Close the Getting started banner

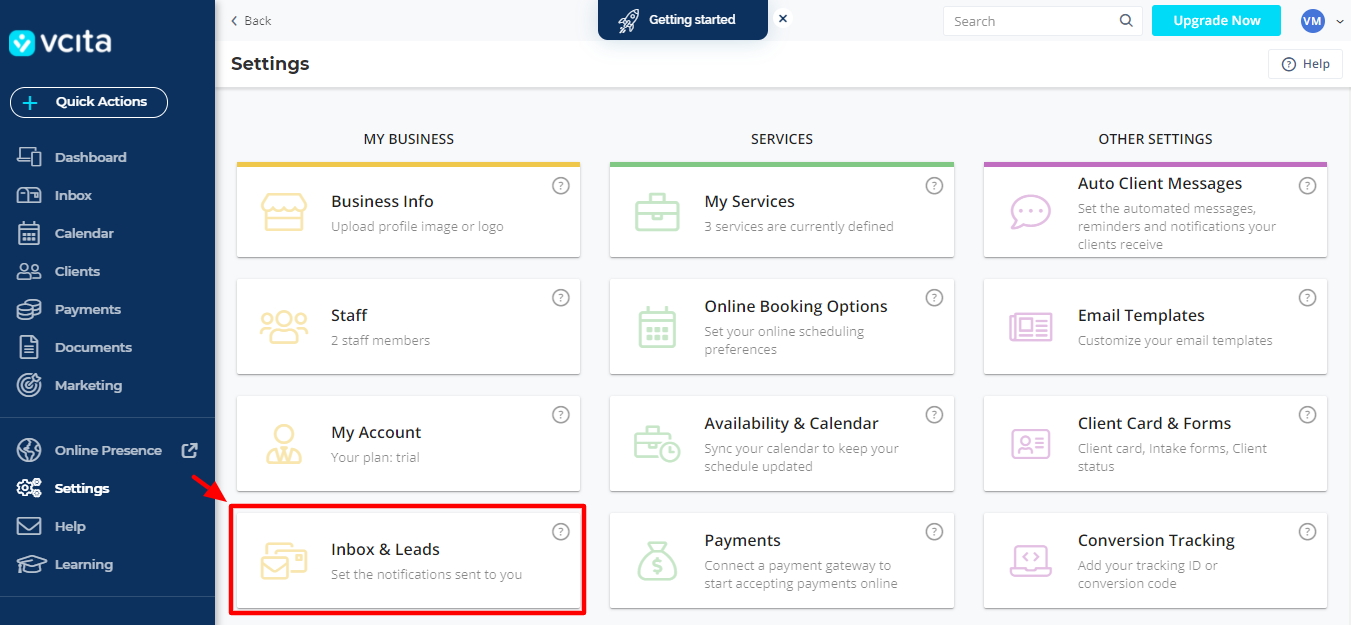tap(783, 19)
